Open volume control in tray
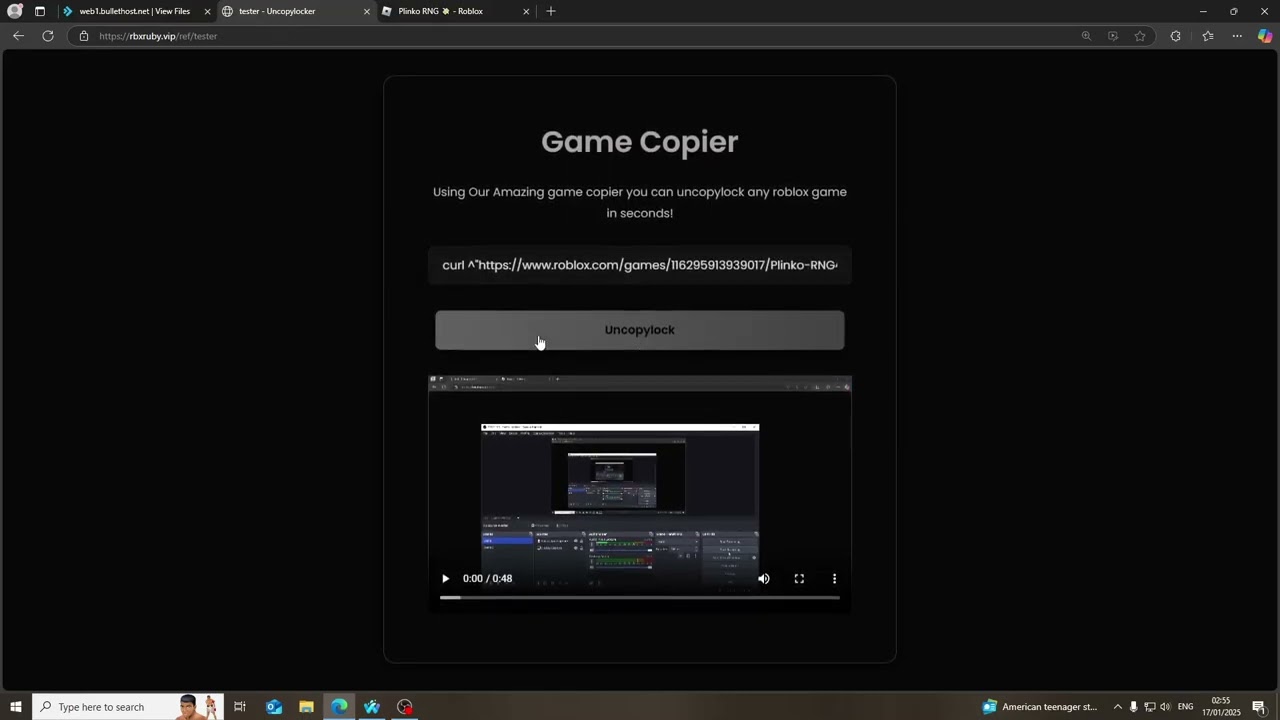Image resolution: width=1280 pixels, height=720 pixels. click(1165, 707)
